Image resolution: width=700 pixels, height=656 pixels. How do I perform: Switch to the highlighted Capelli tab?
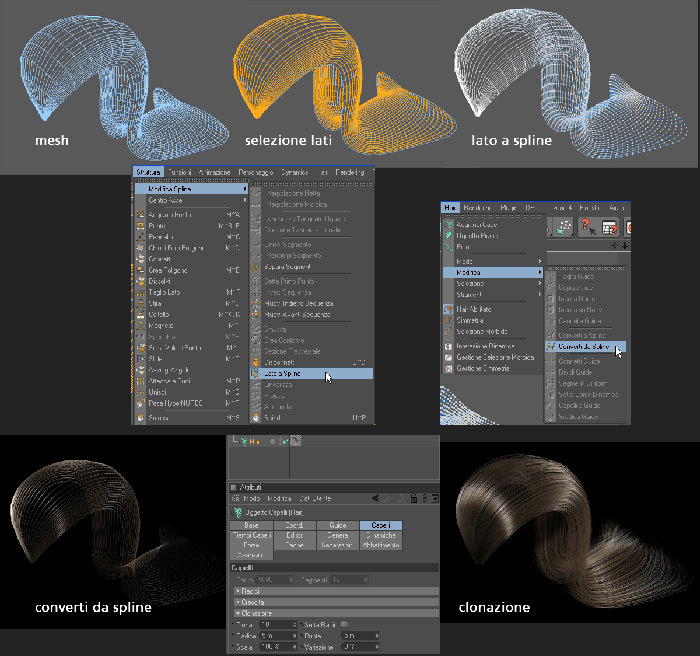pos(381,525)
